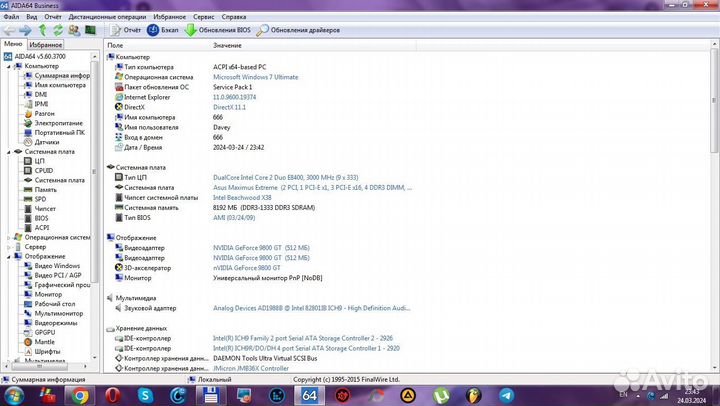Open the Отчёт report toolbar button
Screen dimensions: 720x406
pyautogui.click(x=125, y=30)
